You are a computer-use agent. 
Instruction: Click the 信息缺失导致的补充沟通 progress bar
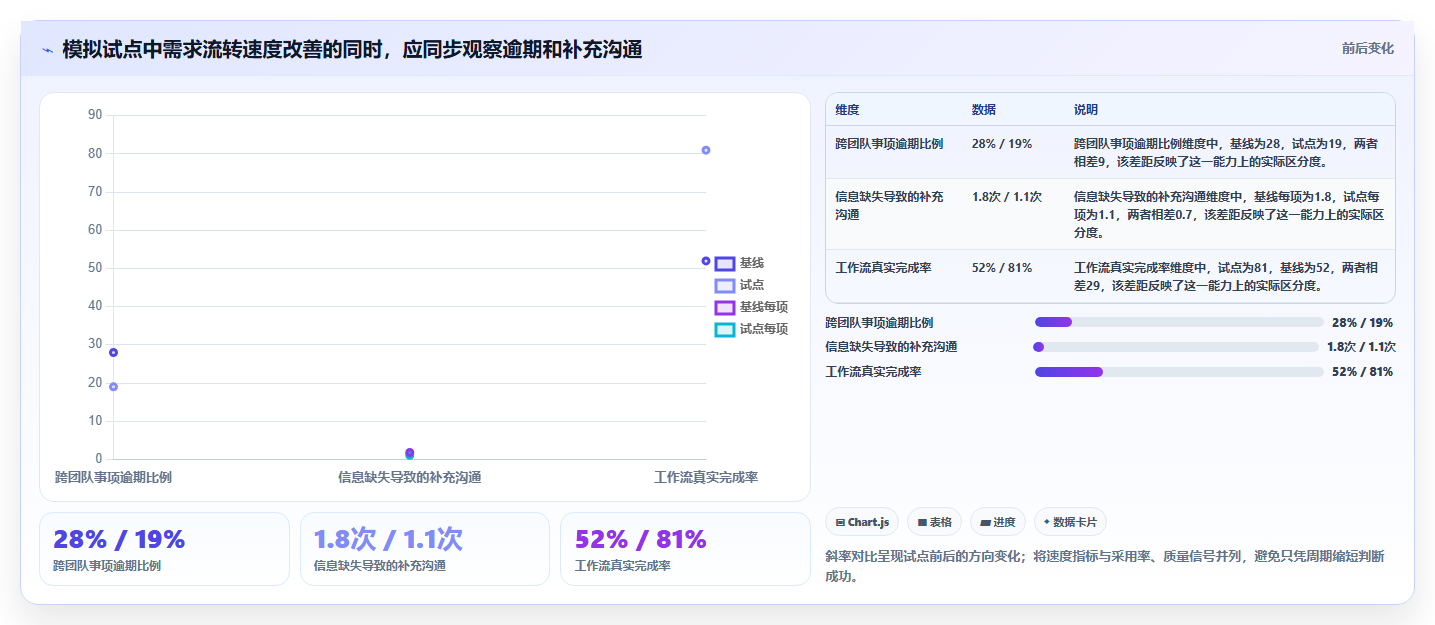click(1176, 347)
